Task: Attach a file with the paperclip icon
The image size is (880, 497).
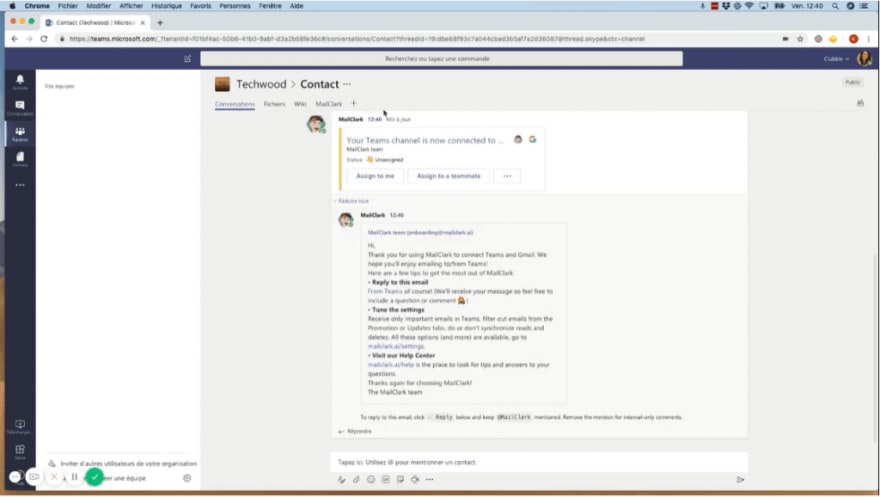Action: click(x=356, y=479)
